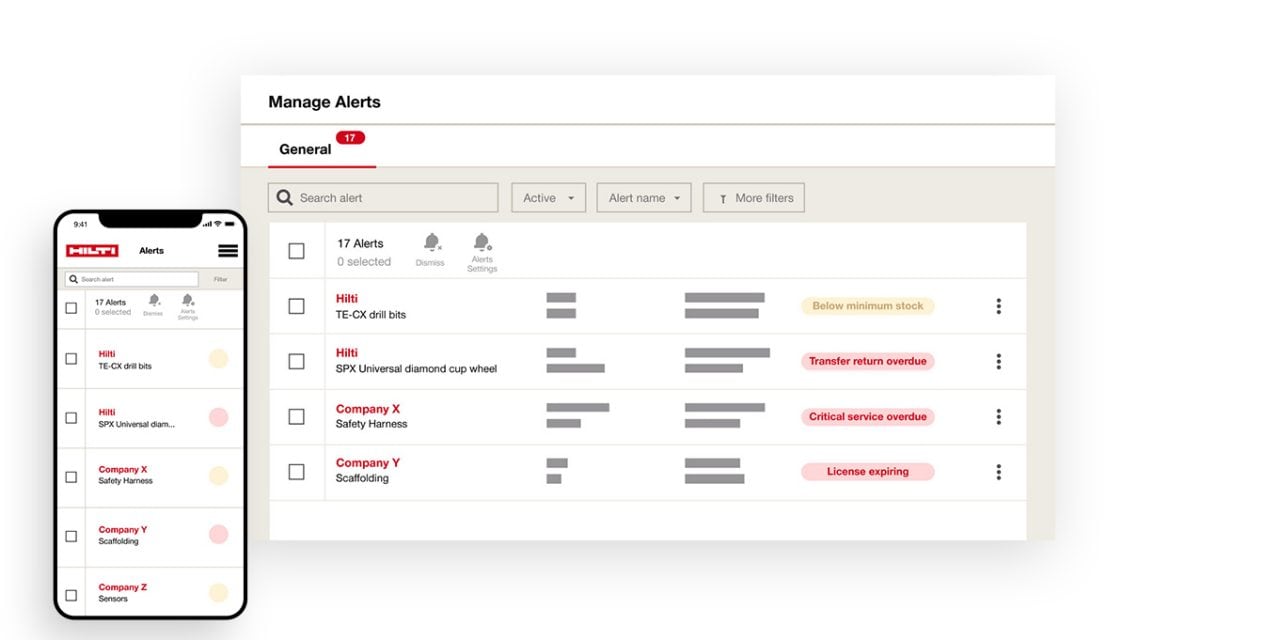Open the Hilti link in TE-CX drill bits row

click(347, 298)
